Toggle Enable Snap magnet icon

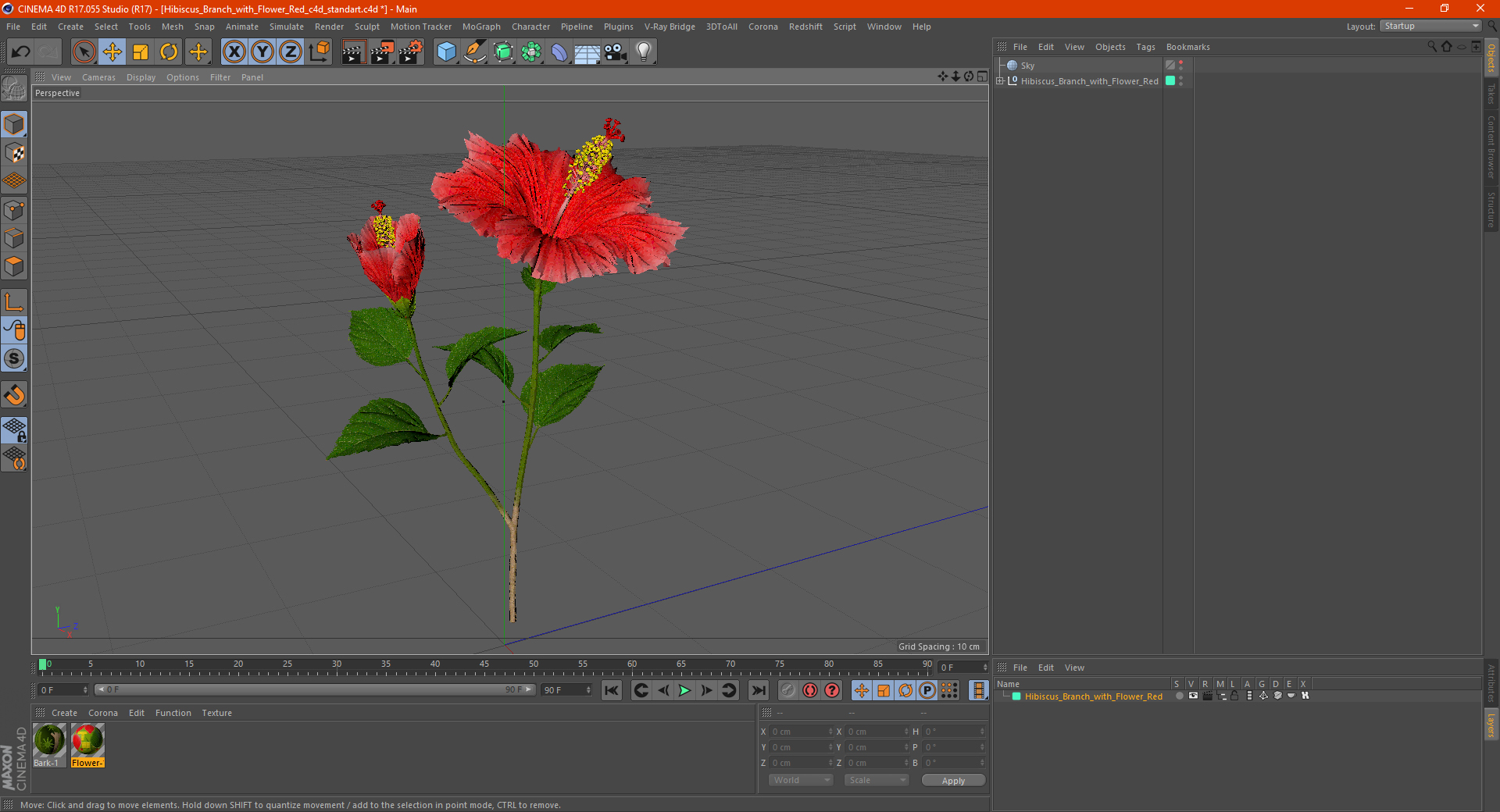click(x=14, y=395)
